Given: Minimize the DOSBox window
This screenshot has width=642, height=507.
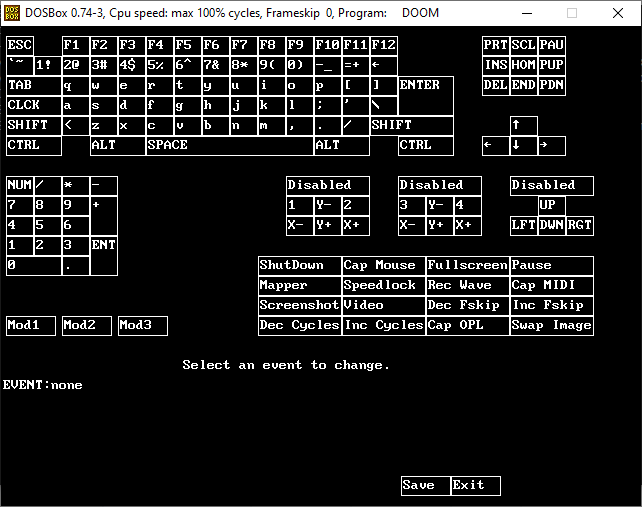Looking at the screenshot, I should point(527,13).
